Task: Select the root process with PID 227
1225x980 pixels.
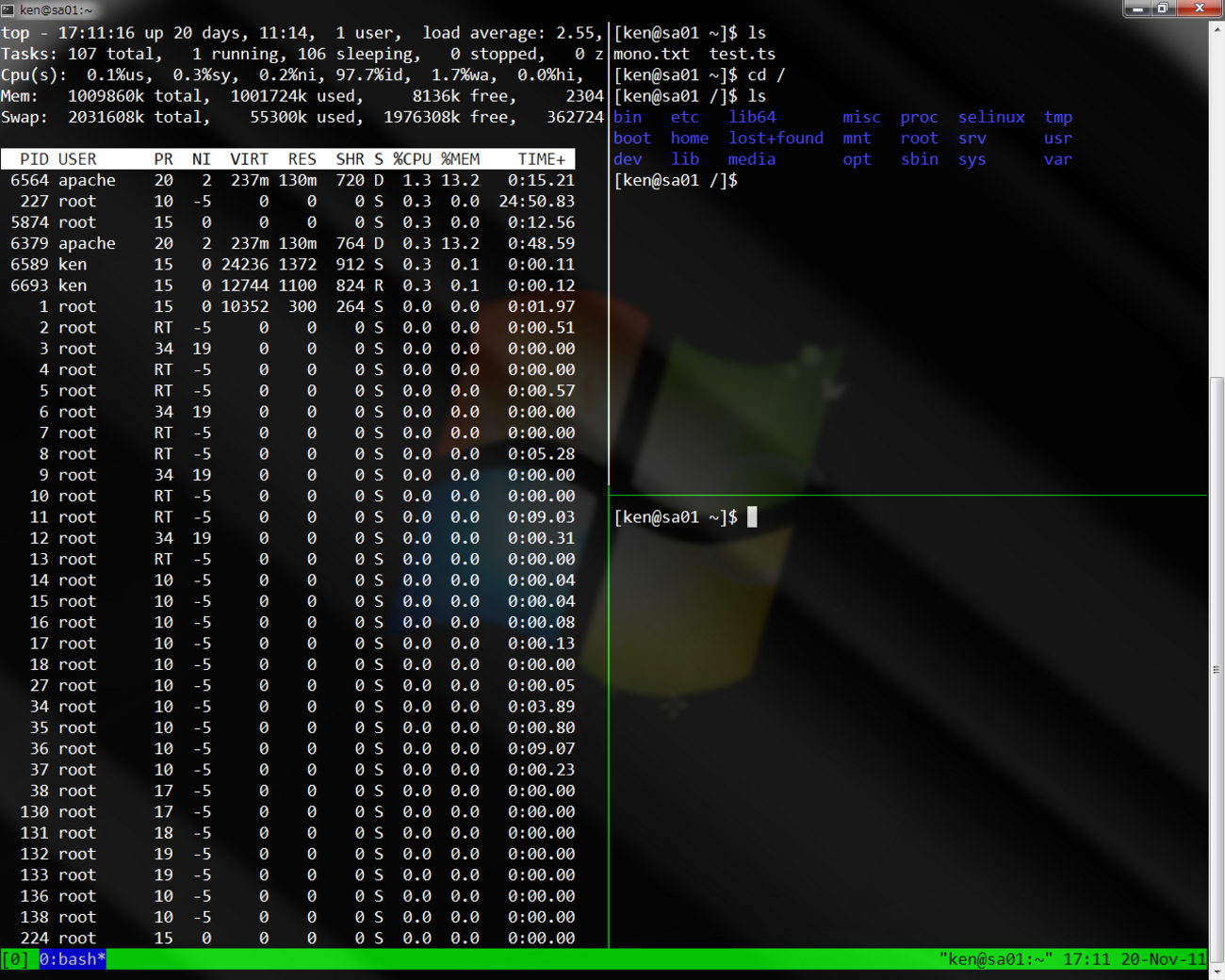Action: coord(288,202)
